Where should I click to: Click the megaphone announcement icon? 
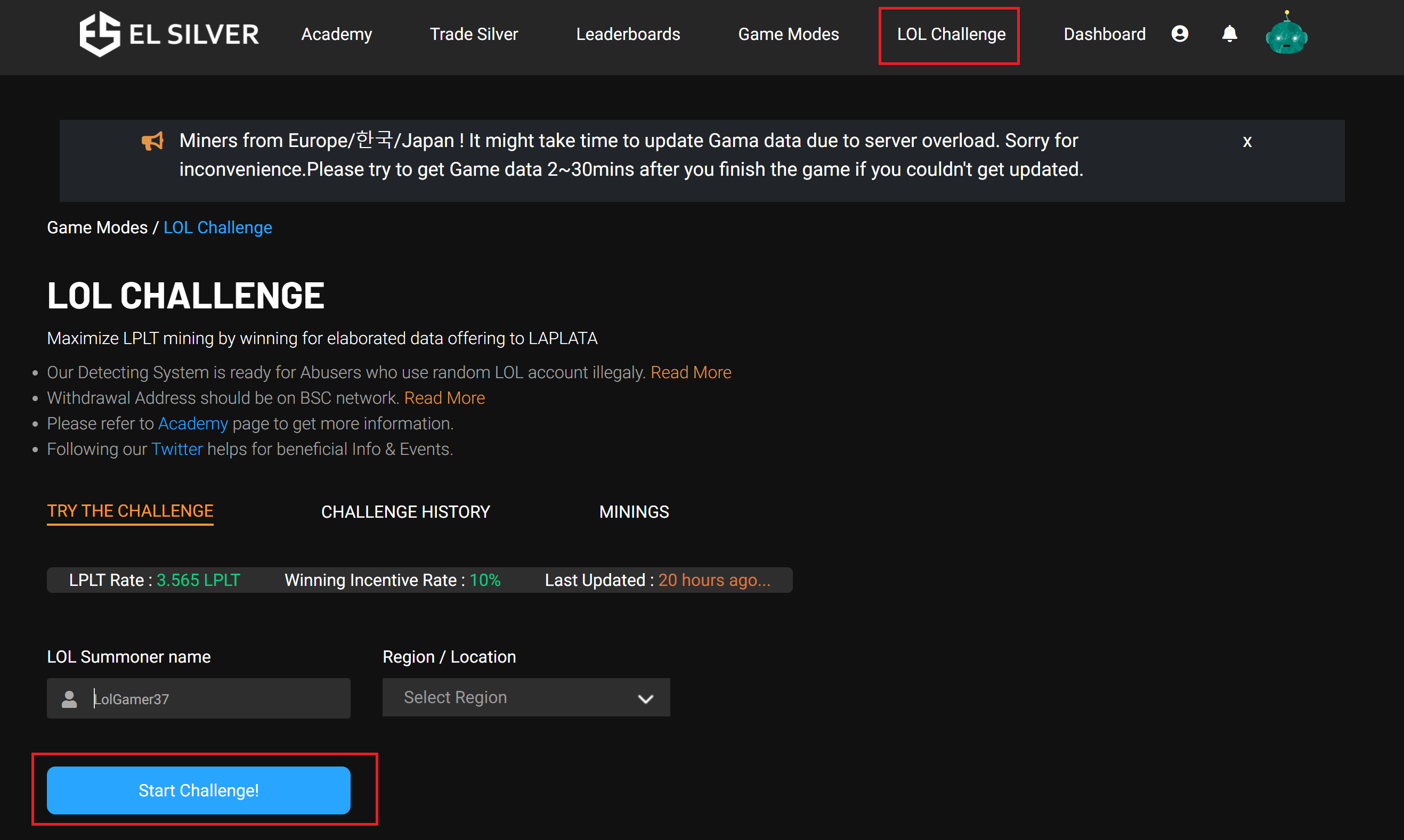152,141
